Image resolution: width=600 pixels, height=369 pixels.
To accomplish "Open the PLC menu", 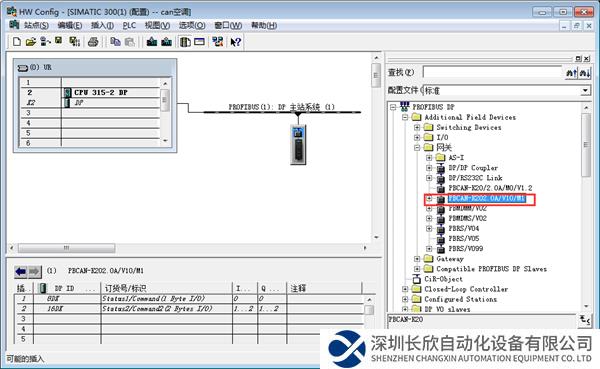I will [x=129, y=26].
